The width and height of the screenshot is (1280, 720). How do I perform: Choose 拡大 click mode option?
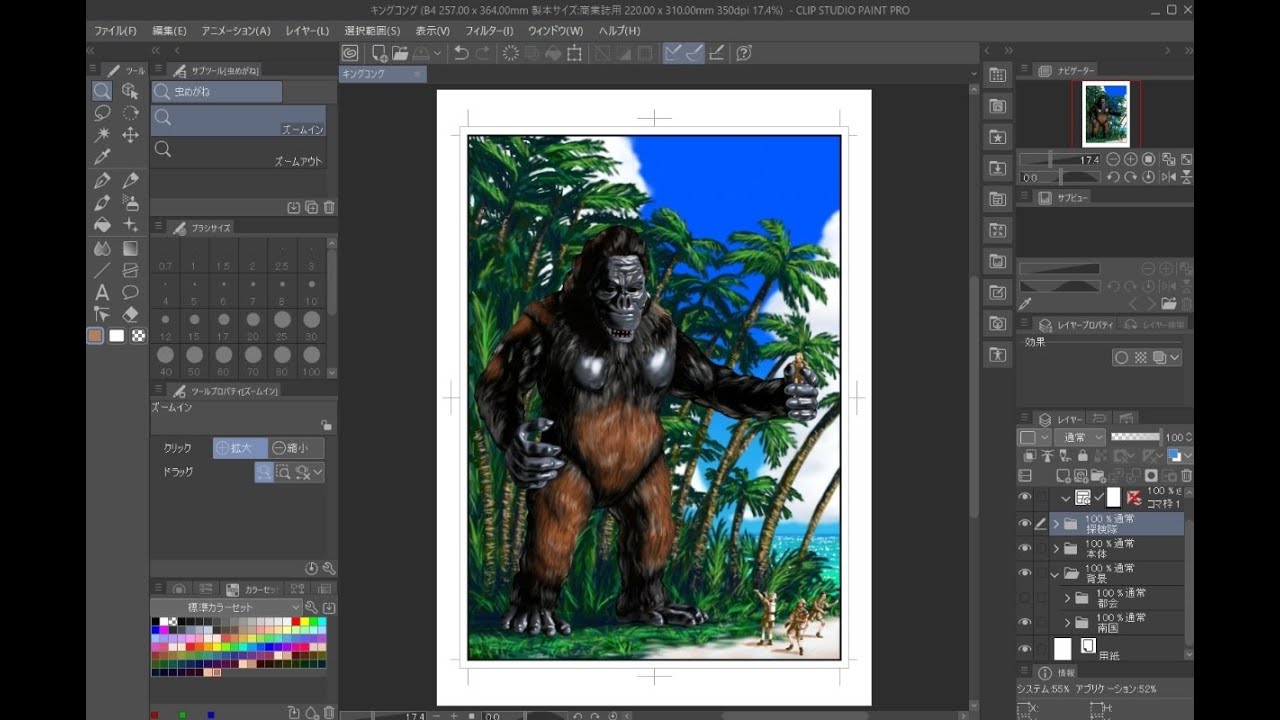click(240, 449)
